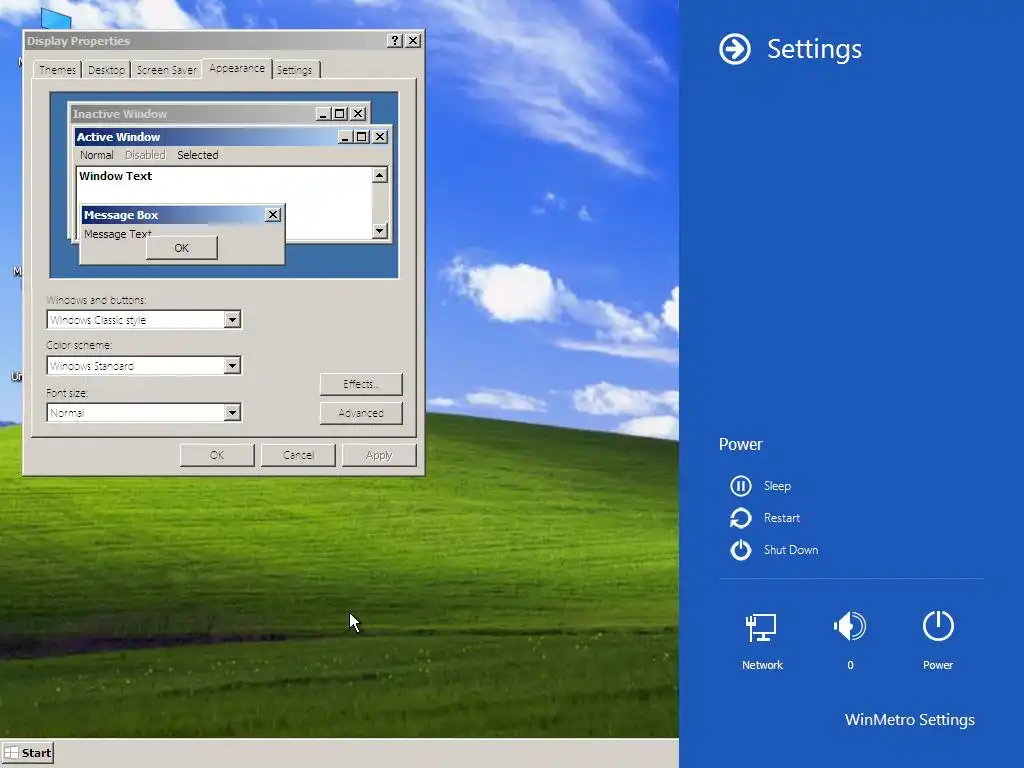Click the Sleep label text

coord(777,486)
